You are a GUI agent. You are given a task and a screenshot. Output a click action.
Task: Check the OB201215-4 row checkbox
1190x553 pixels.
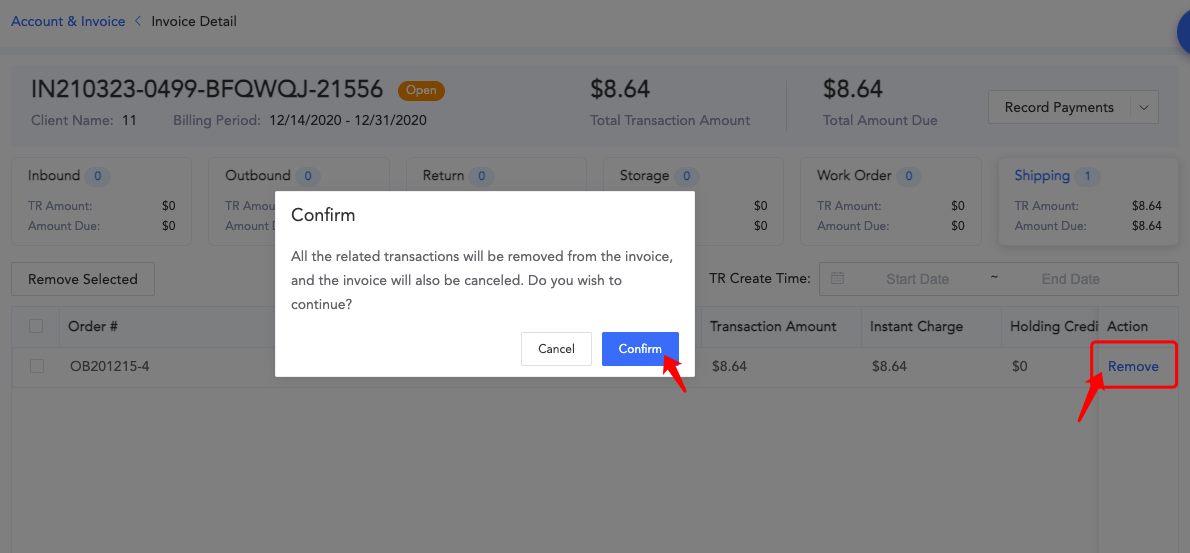(x=36, y=366)
